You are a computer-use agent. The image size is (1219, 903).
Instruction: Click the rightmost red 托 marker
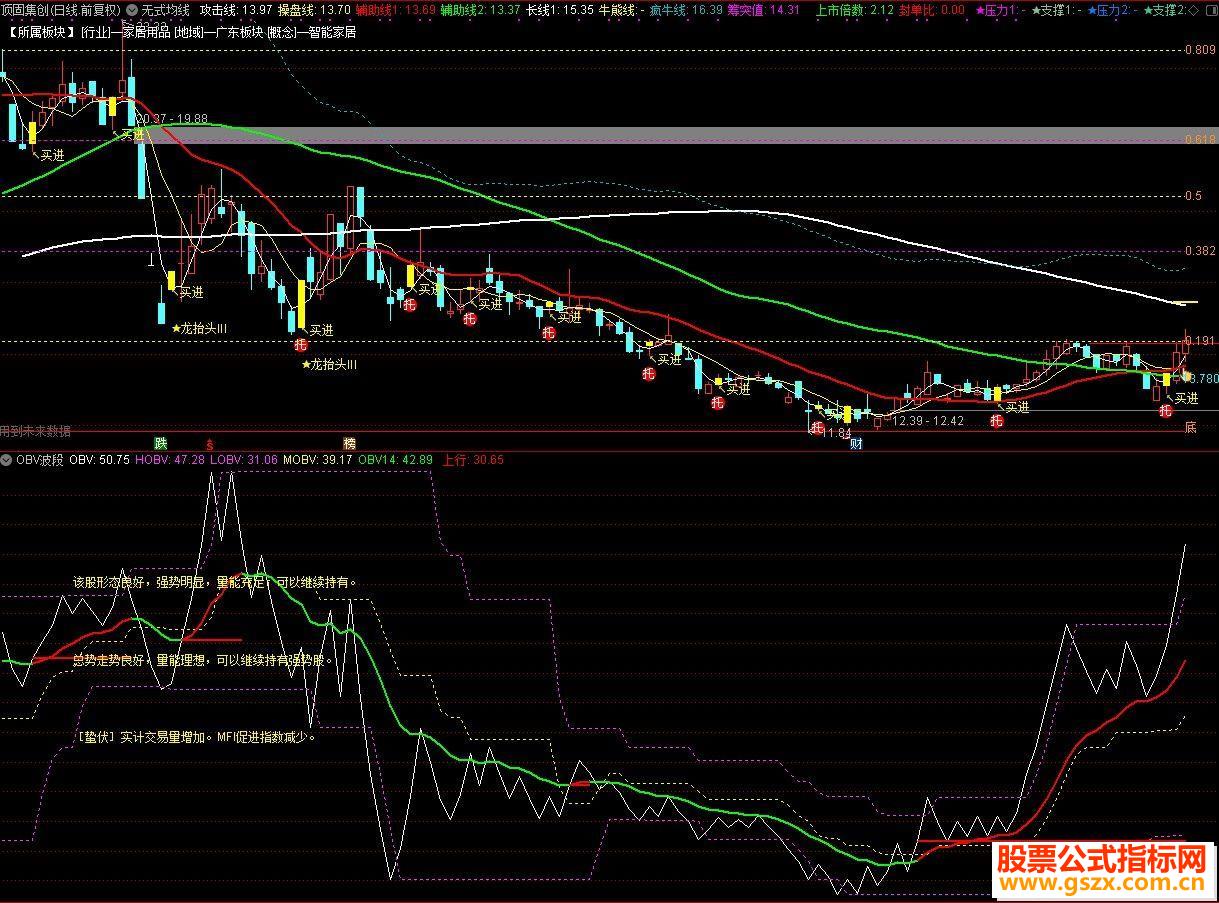[1165, 410]
